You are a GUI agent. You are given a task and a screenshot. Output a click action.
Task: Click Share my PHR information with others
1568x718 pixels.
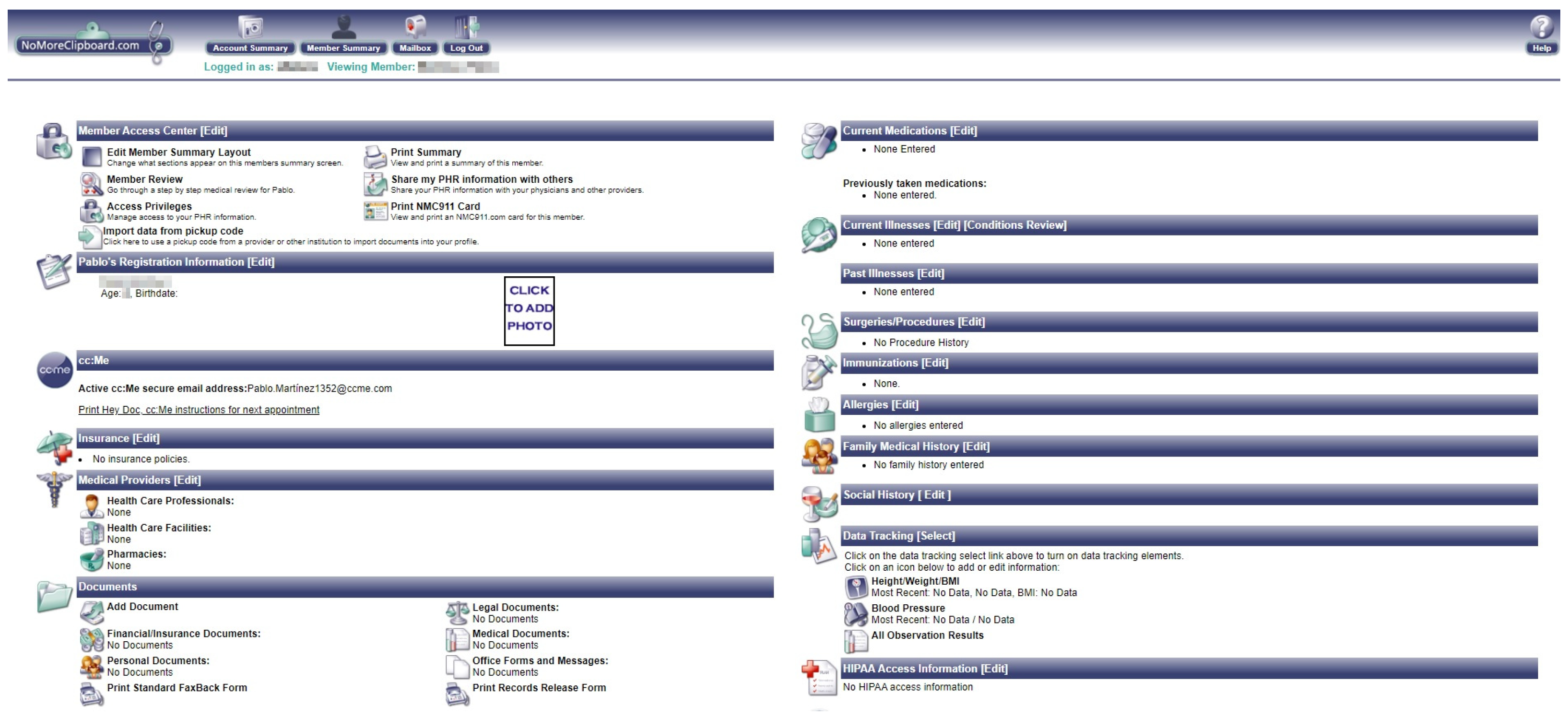482,179
